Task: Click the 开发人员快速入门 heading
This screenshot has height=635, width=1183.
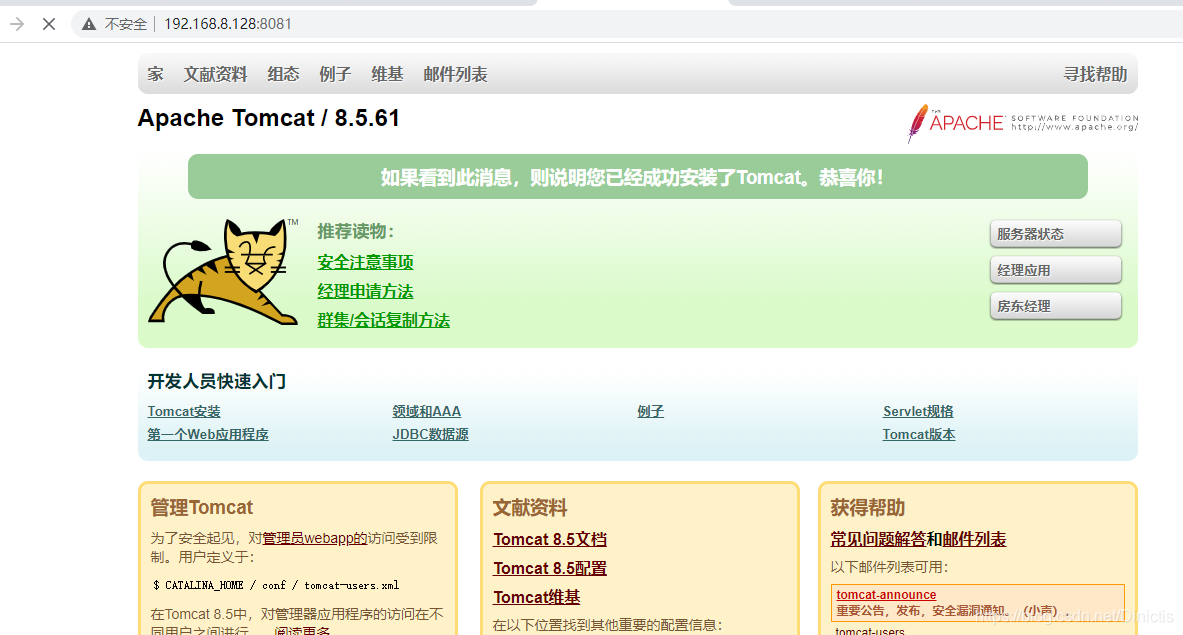Action: coord(217,381)
